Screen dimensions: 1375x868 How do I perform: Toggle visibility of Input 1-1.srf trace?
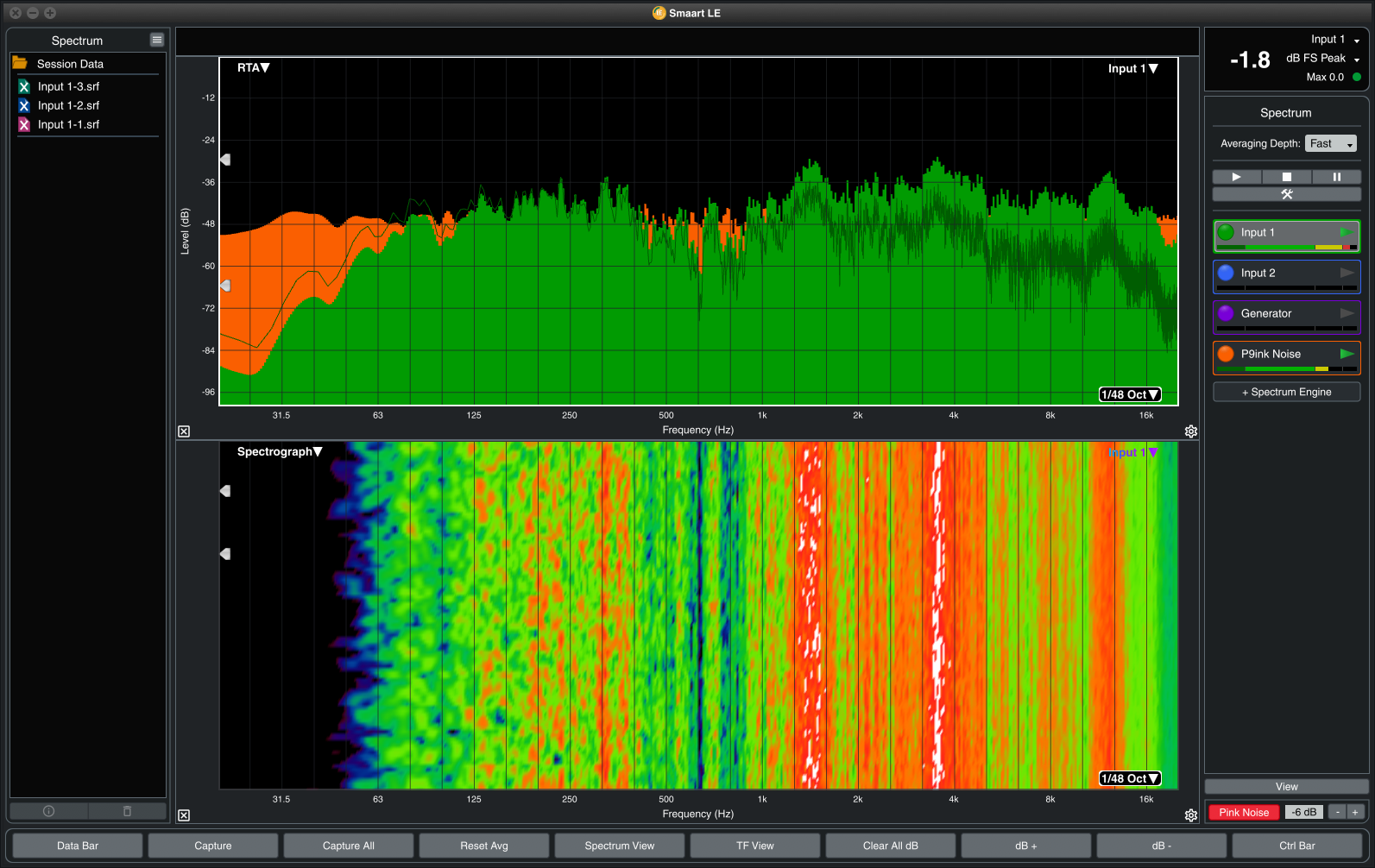click(24, 124)
